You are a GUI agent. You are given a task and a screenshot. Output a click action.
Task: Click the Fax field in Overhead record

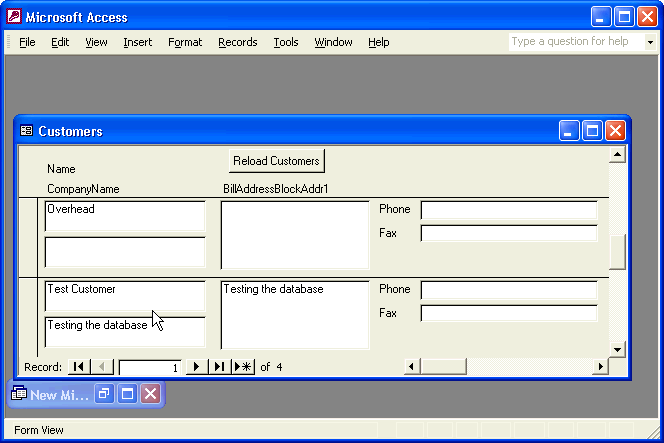click(509, 233)
